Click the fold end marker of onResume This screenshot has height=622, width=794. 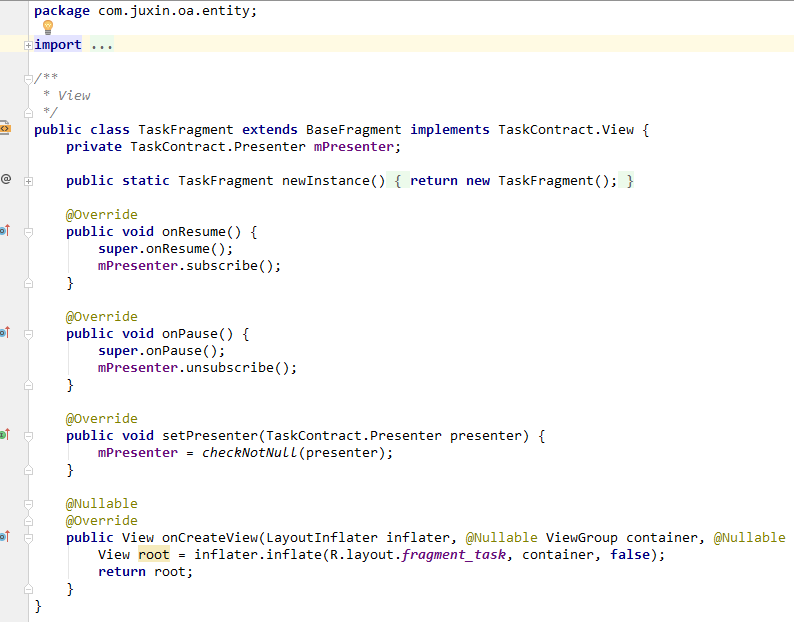(x=28, y=284)
